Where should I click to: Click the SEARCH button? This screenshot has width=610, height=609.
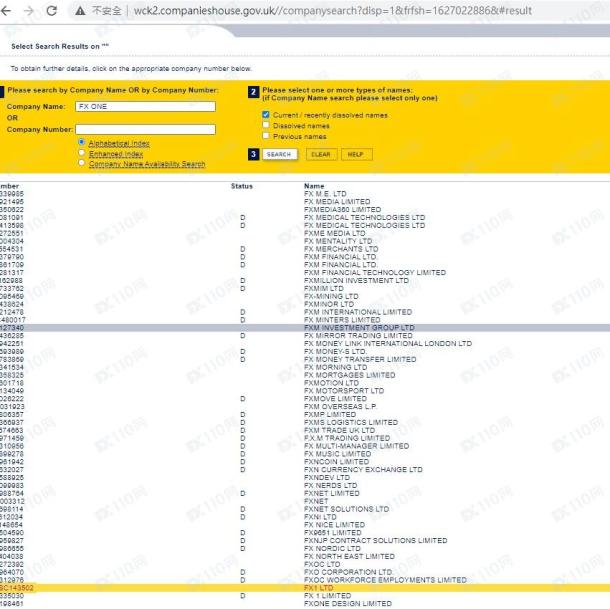tap(280, 154)
